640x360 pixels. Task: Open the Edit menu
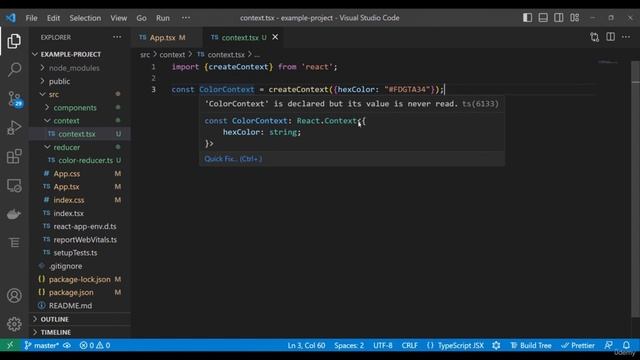coord(53,18)
